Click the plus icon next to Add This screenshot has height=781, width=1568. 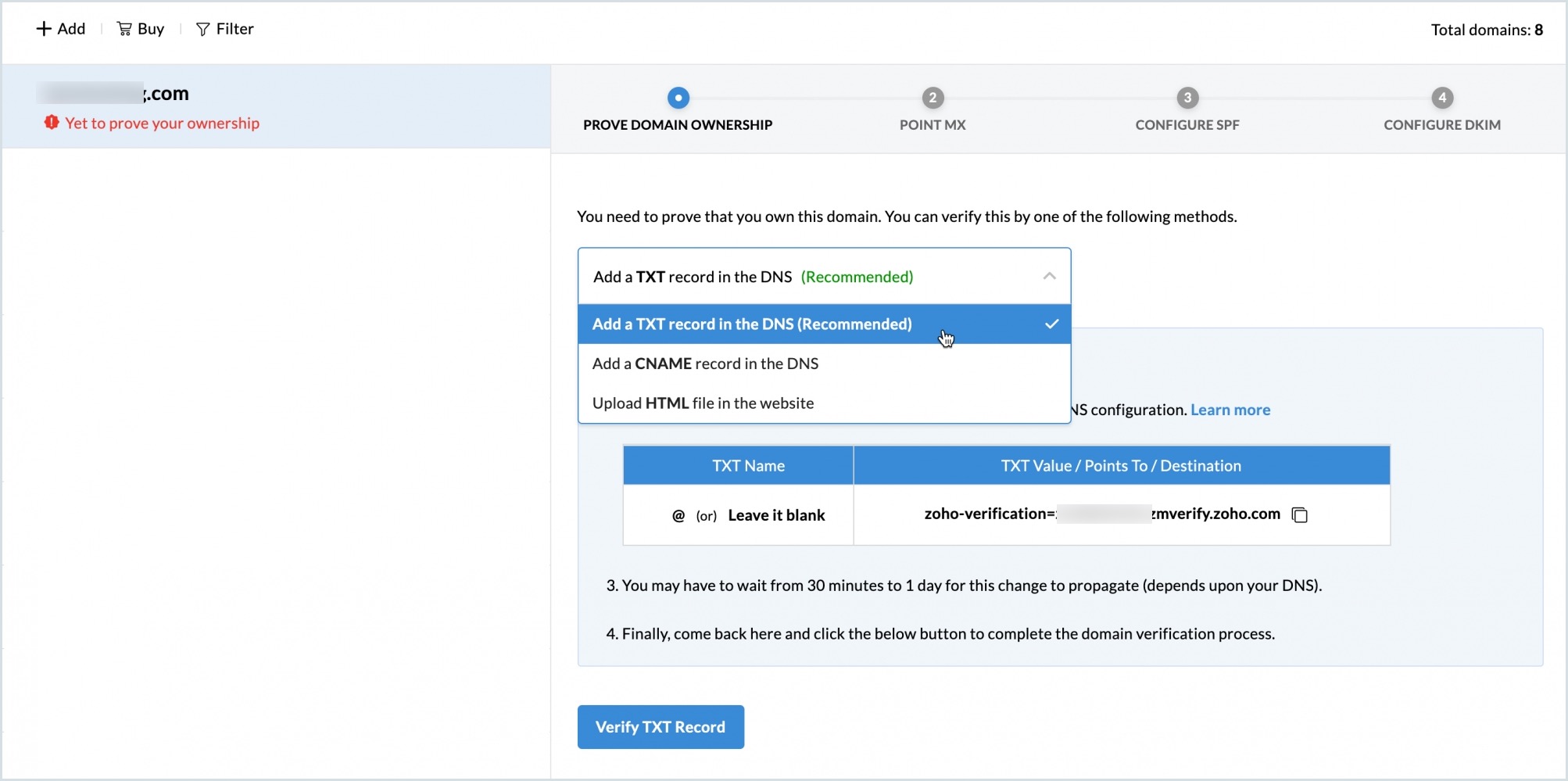click(44, 29)
